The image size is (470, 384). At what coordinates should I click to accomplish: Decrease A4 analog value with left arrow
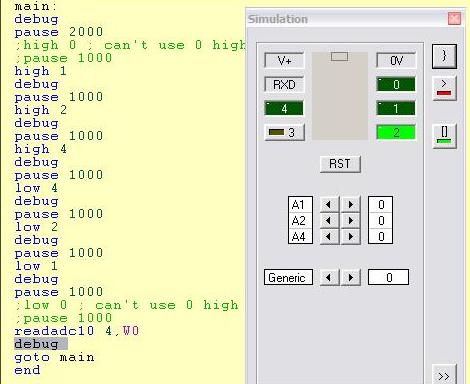click(x=329, y=236)
